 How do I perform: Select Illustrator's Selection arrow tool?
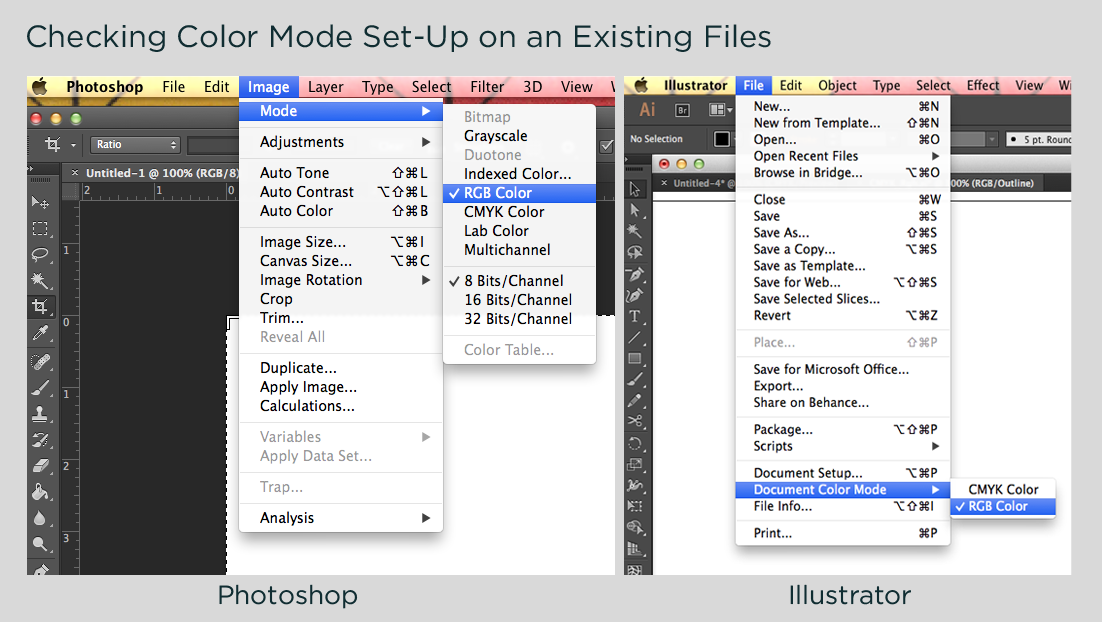(x=635, y=189)
